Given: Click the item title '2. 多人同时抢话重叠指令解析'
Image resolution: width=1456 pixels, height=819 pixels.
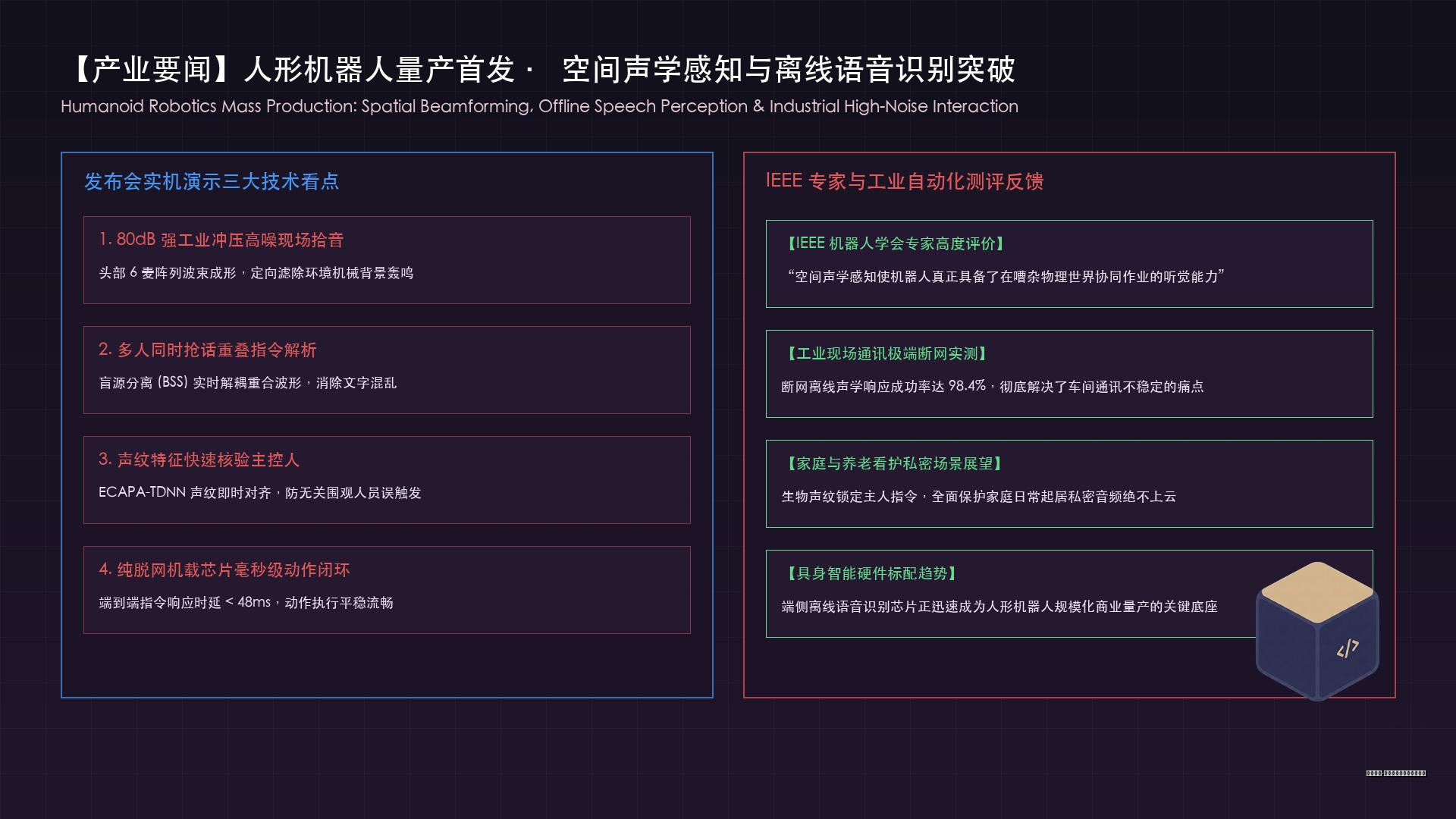Looking at the screenshot, I should pos(208,350).
